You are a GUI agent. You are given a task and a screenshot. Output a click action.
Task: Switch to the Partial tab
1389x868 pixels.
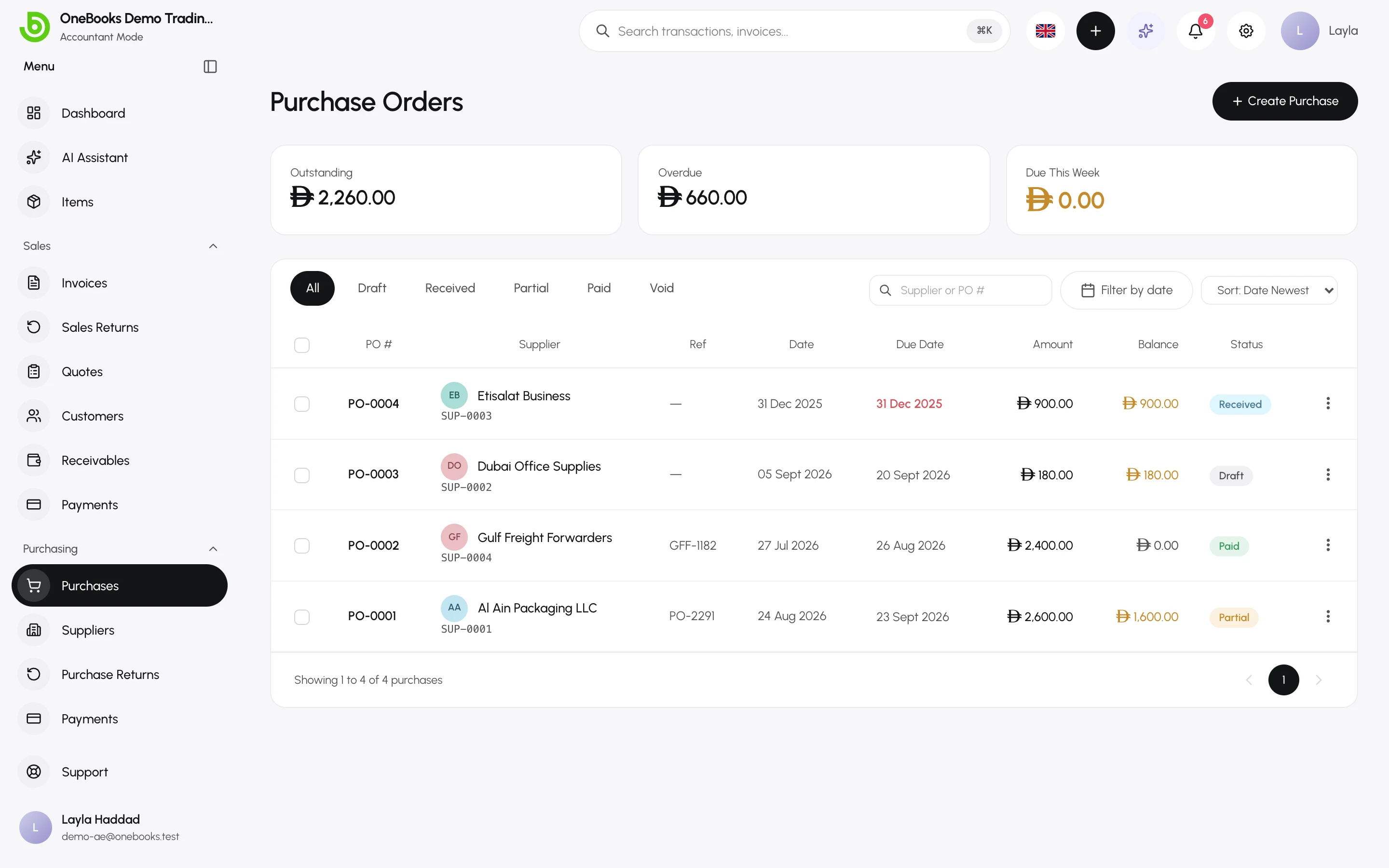click(531, 288)
